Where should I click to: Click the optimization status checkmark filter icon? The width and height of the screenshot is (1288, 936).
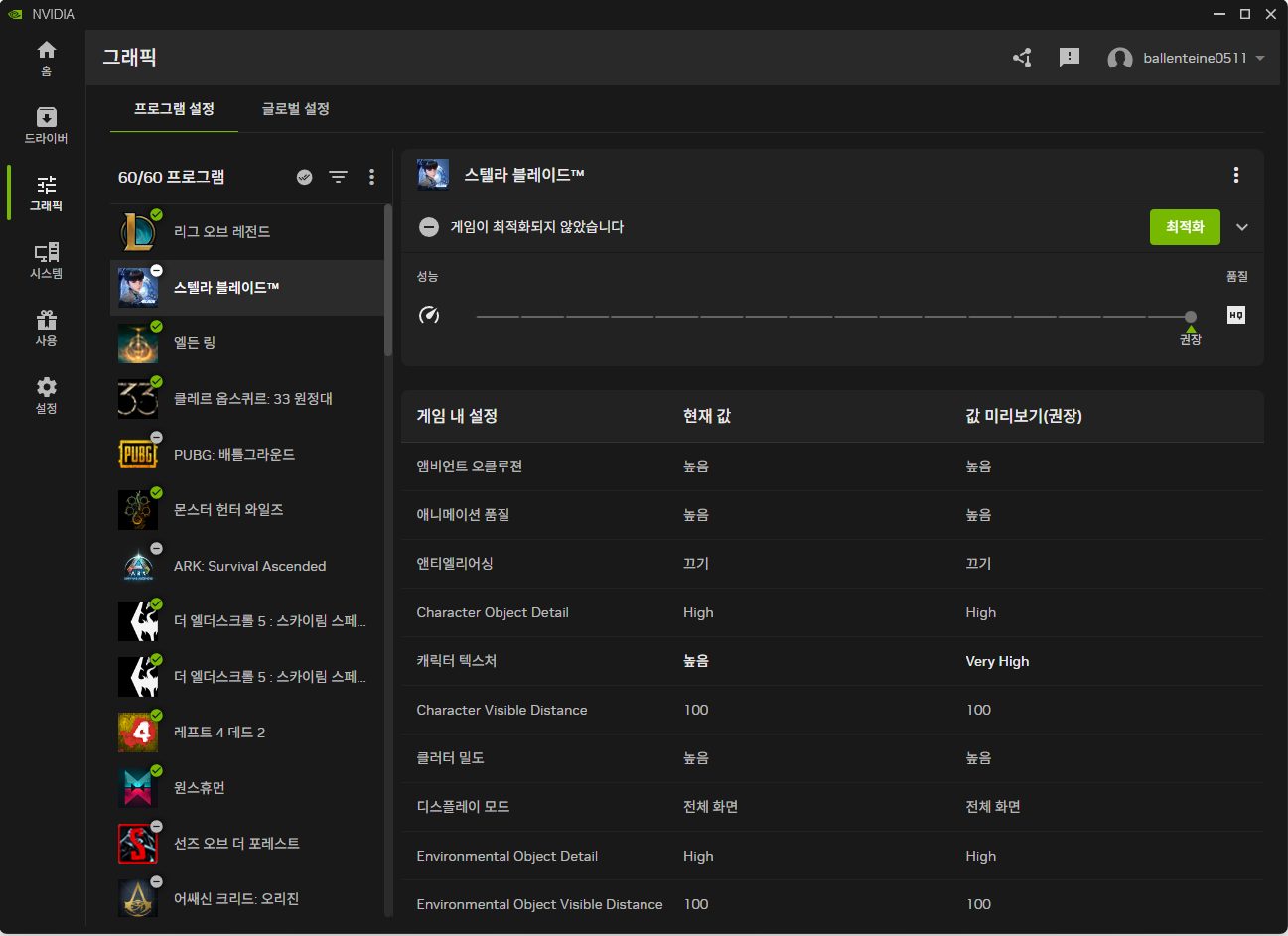click(305, 177)
